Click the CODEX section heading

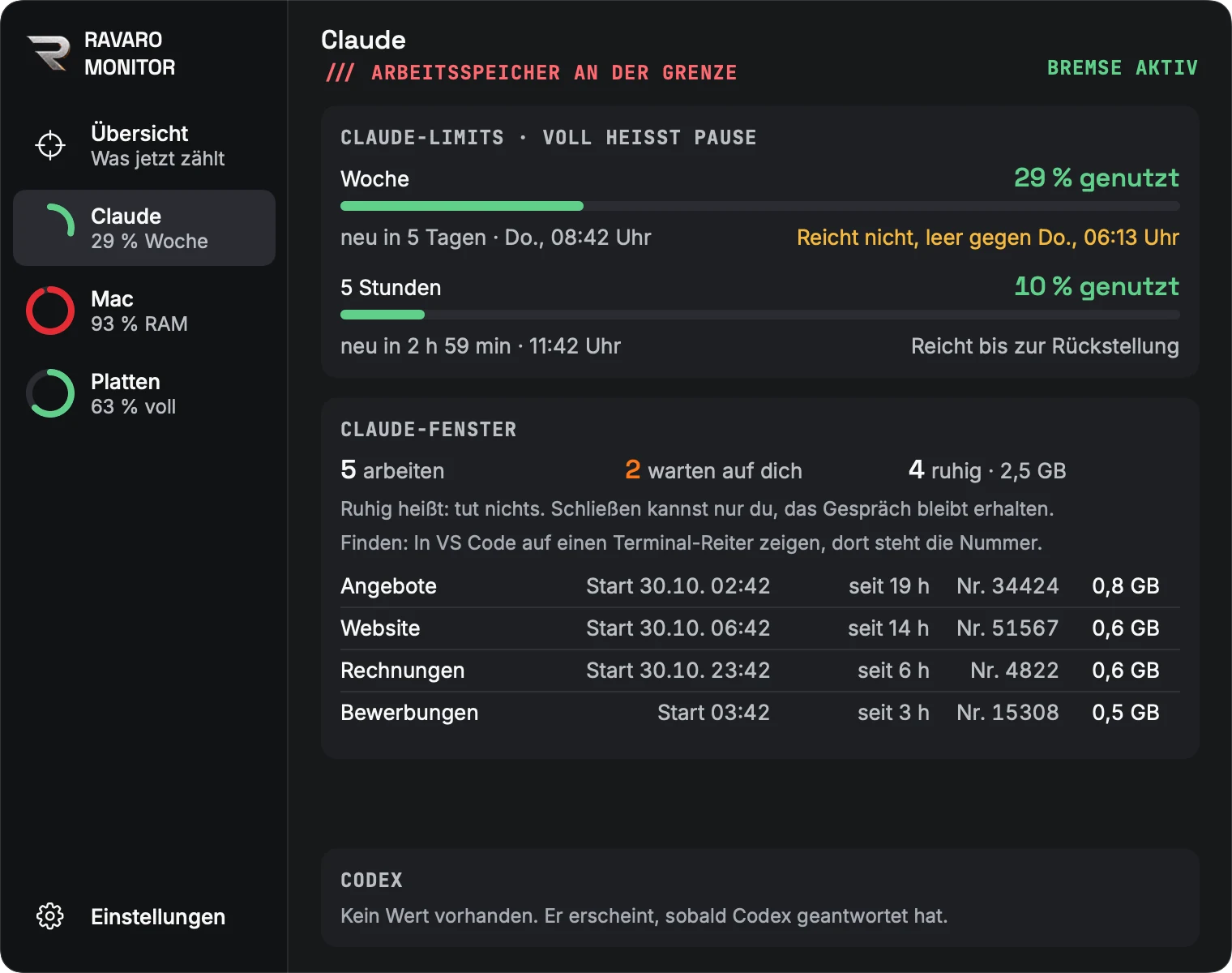(x=371, y=881)
